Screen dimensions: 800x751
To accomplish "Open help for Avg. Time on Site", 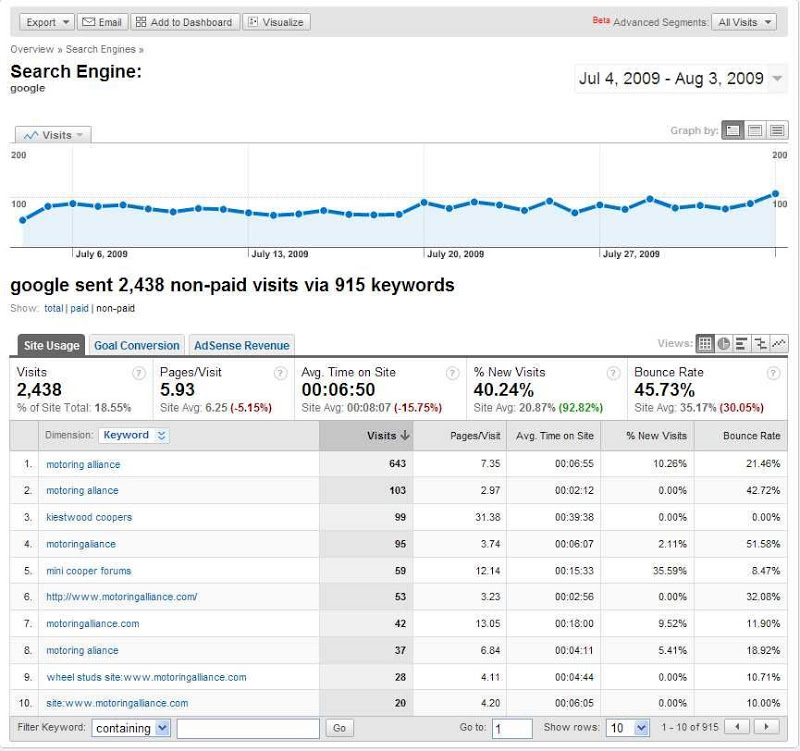I will pyautogui.click(x=453, y=373).
